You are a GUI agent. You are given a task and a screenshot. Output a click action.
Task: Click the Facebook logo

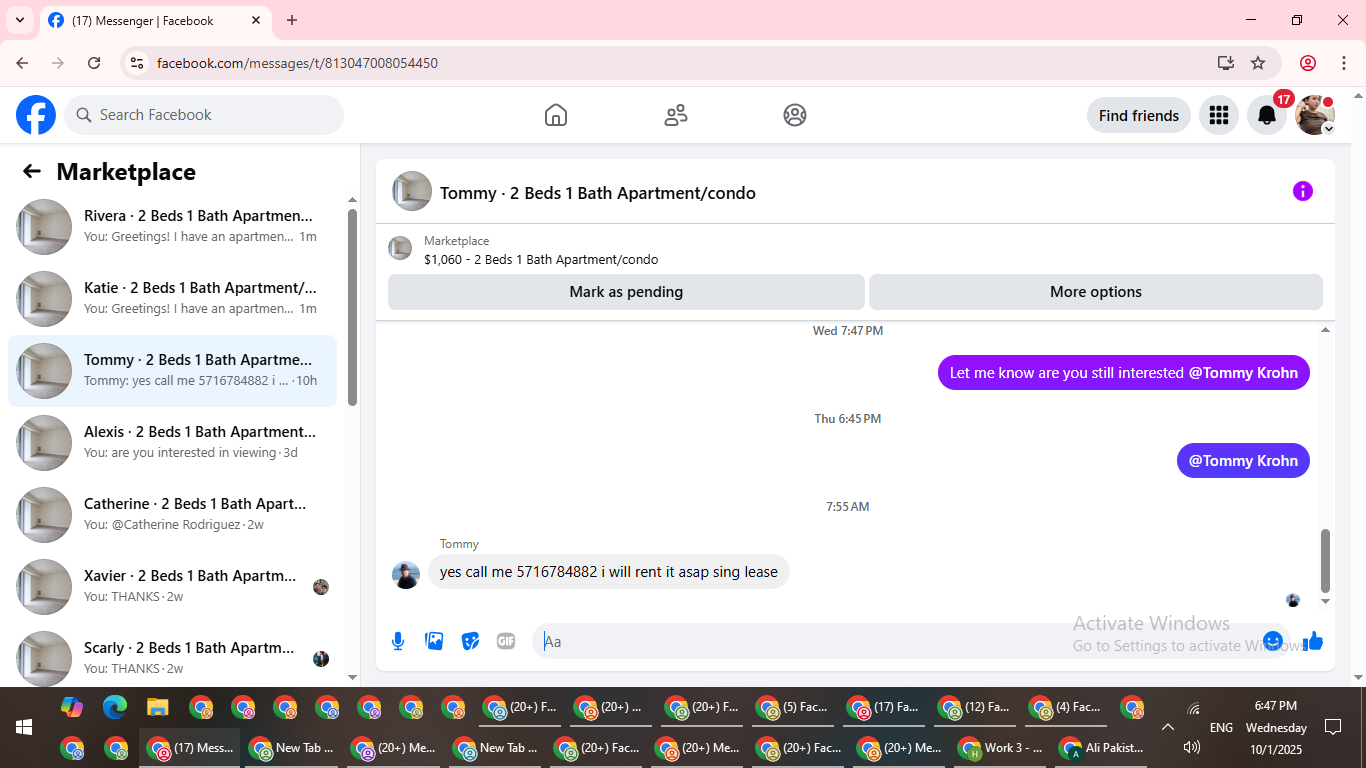coord(36,115)
